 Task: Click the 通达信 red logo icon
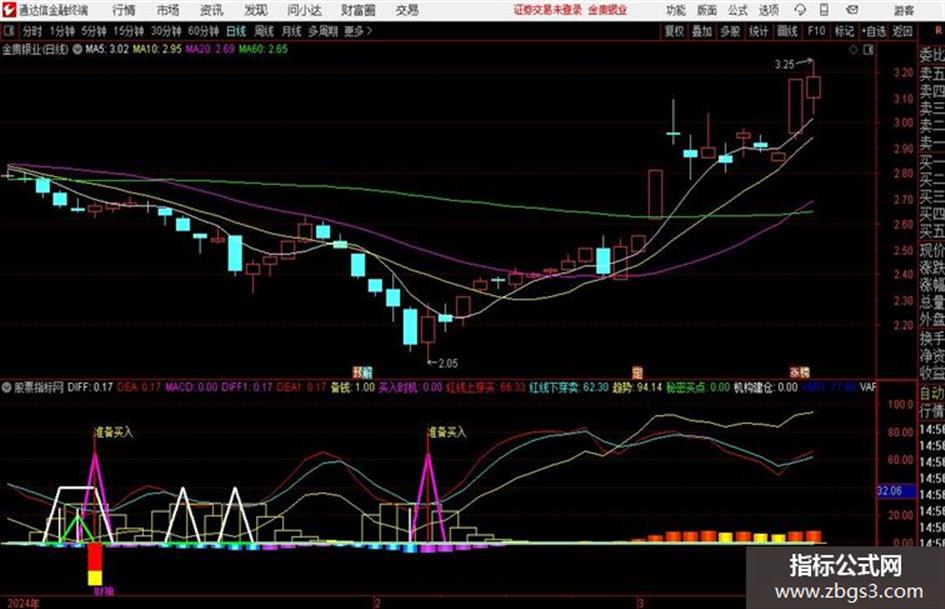pos(10,10)
